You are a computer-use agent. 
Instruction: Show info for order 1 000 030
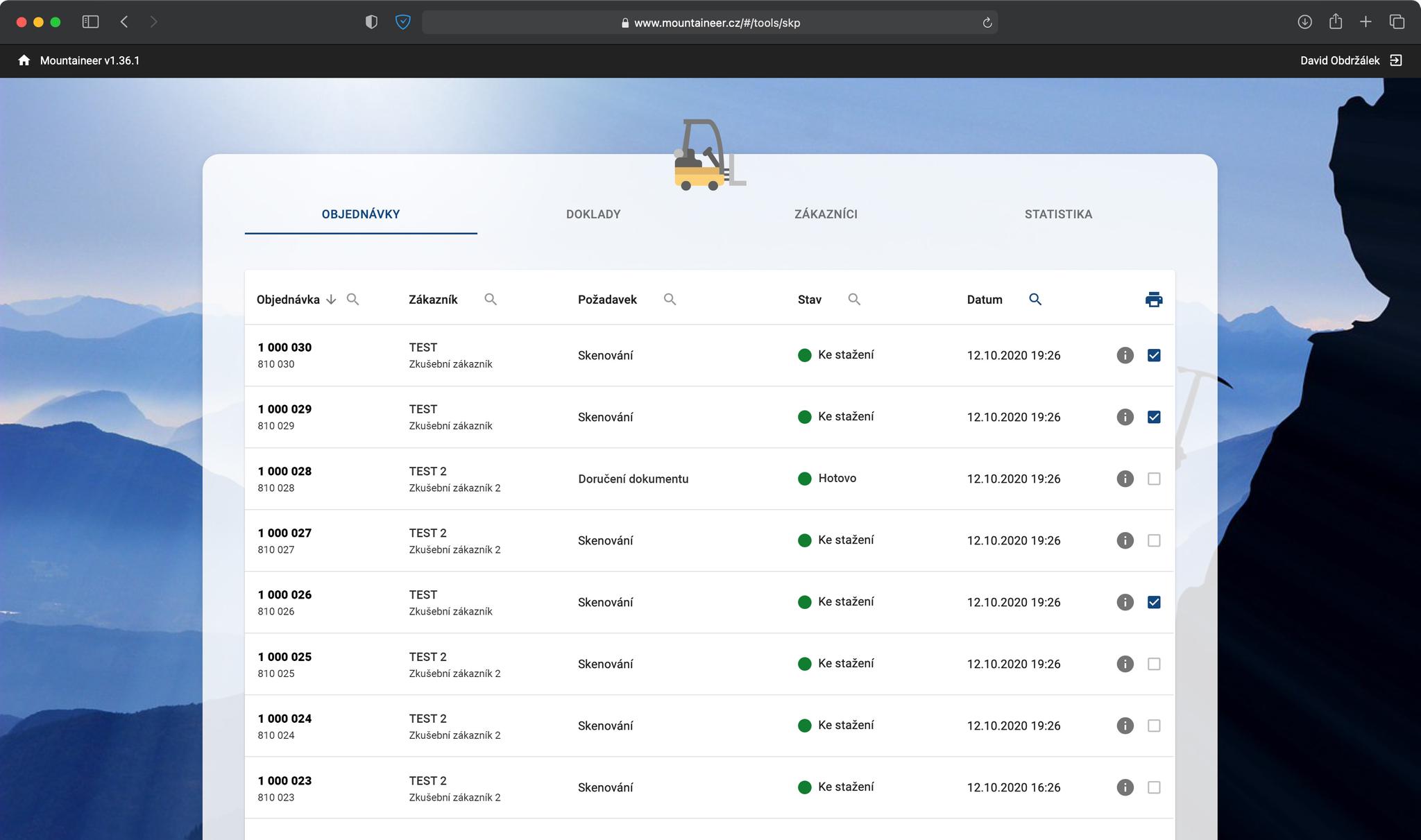[1125, 355]
